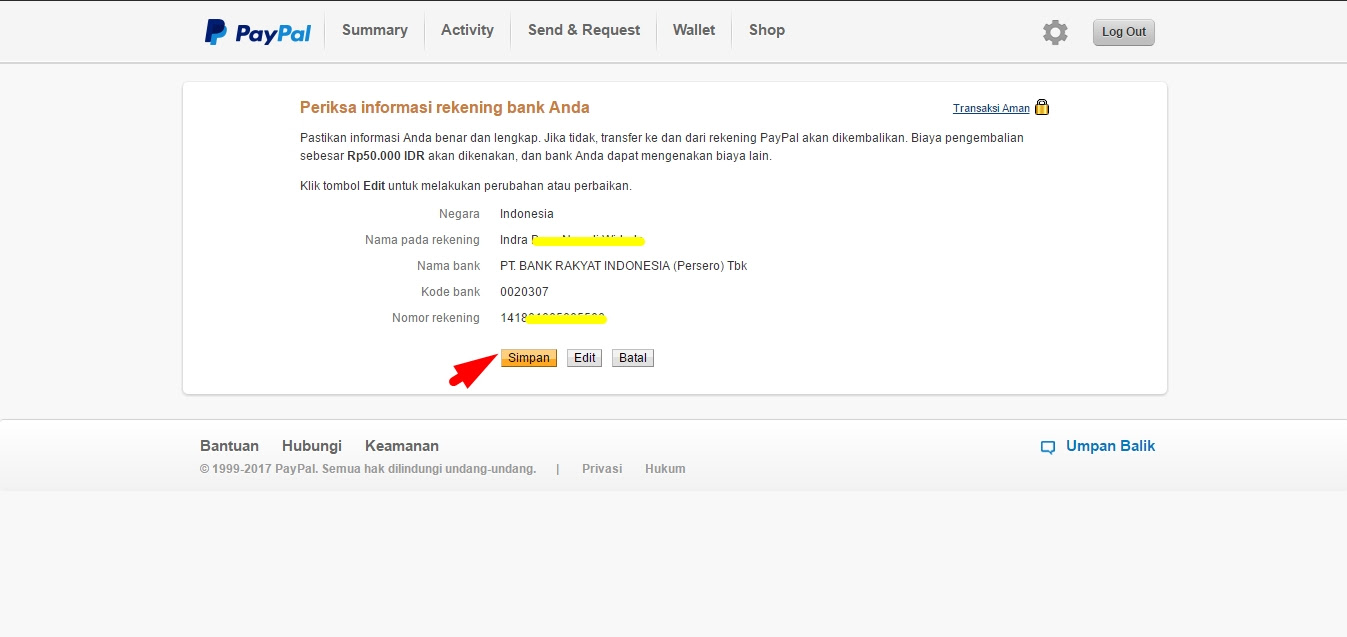The width and height of the screenshot is (1347, 637).
Task: Open the Transaksi Aman link
Action: click(991, 108)
